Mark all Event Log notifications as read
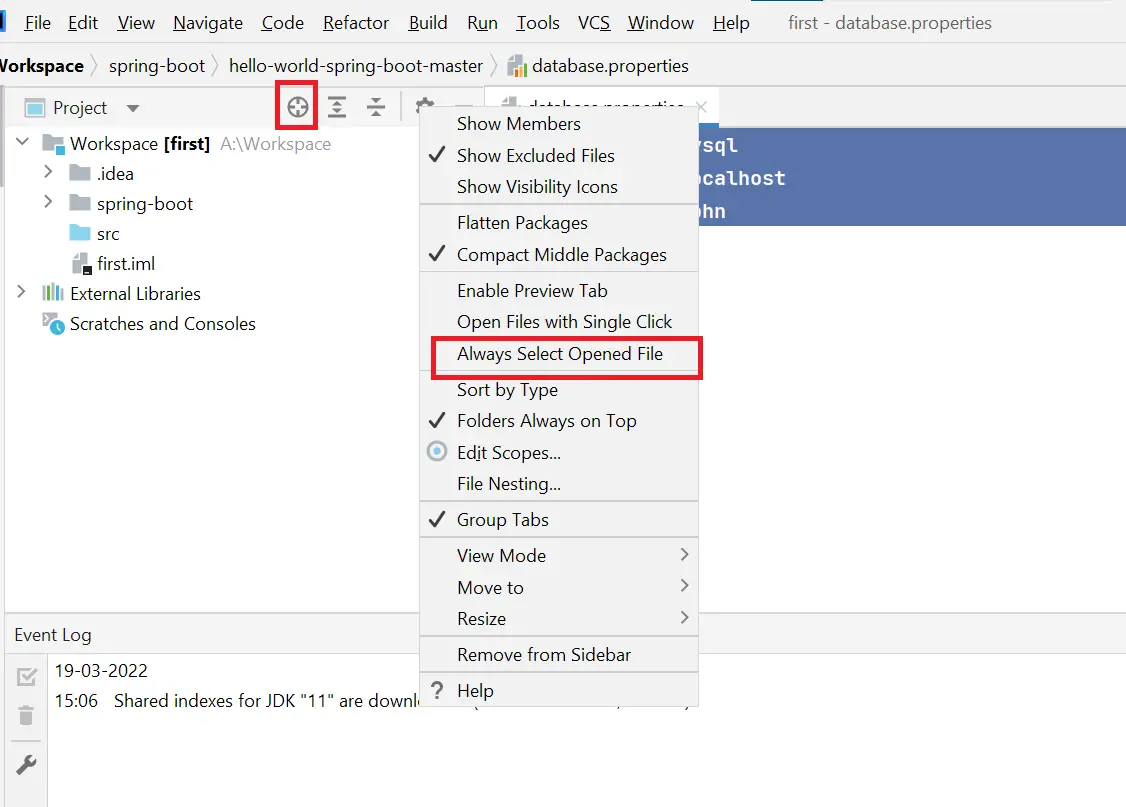This screenshot has height=807, width=1126. [x=25, y=676]
